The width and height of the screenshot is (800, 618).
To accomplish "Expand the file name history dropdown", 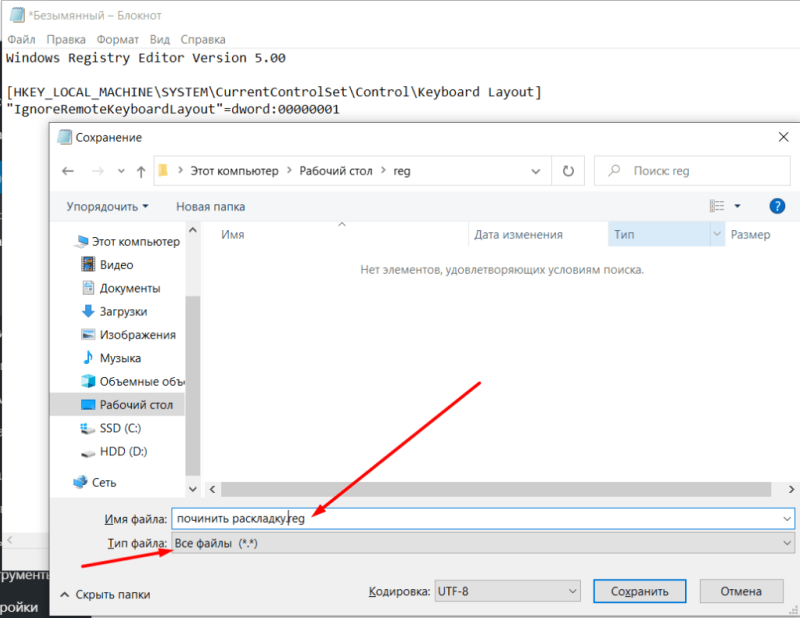I will pos(787,519).
